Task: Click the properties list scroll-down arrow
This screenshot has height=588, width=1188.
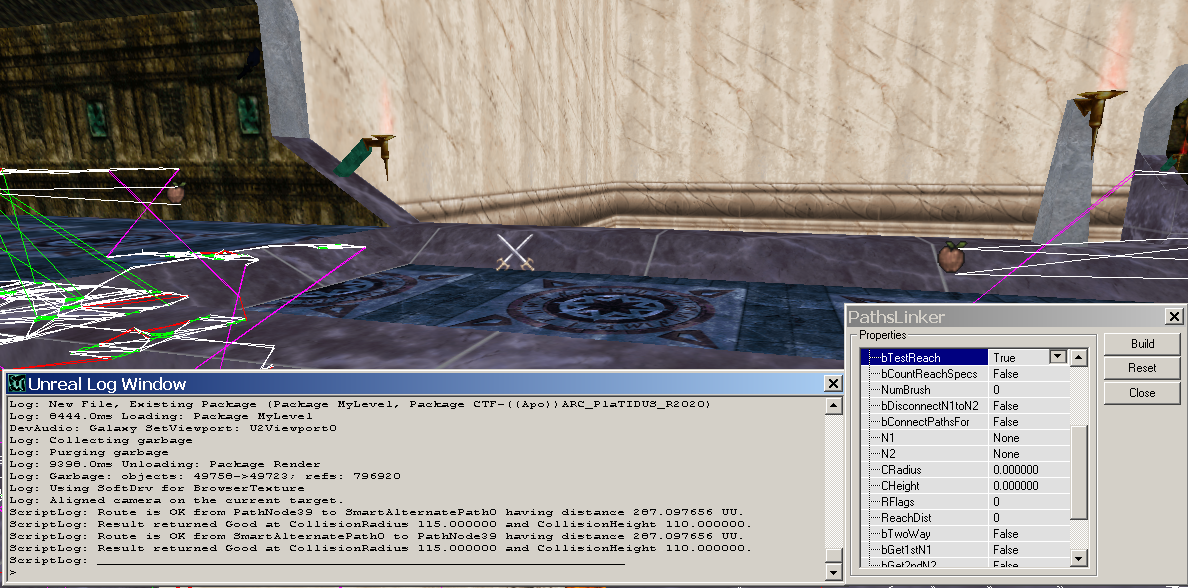Action: pyautogui.click(x=1079, y=558)
